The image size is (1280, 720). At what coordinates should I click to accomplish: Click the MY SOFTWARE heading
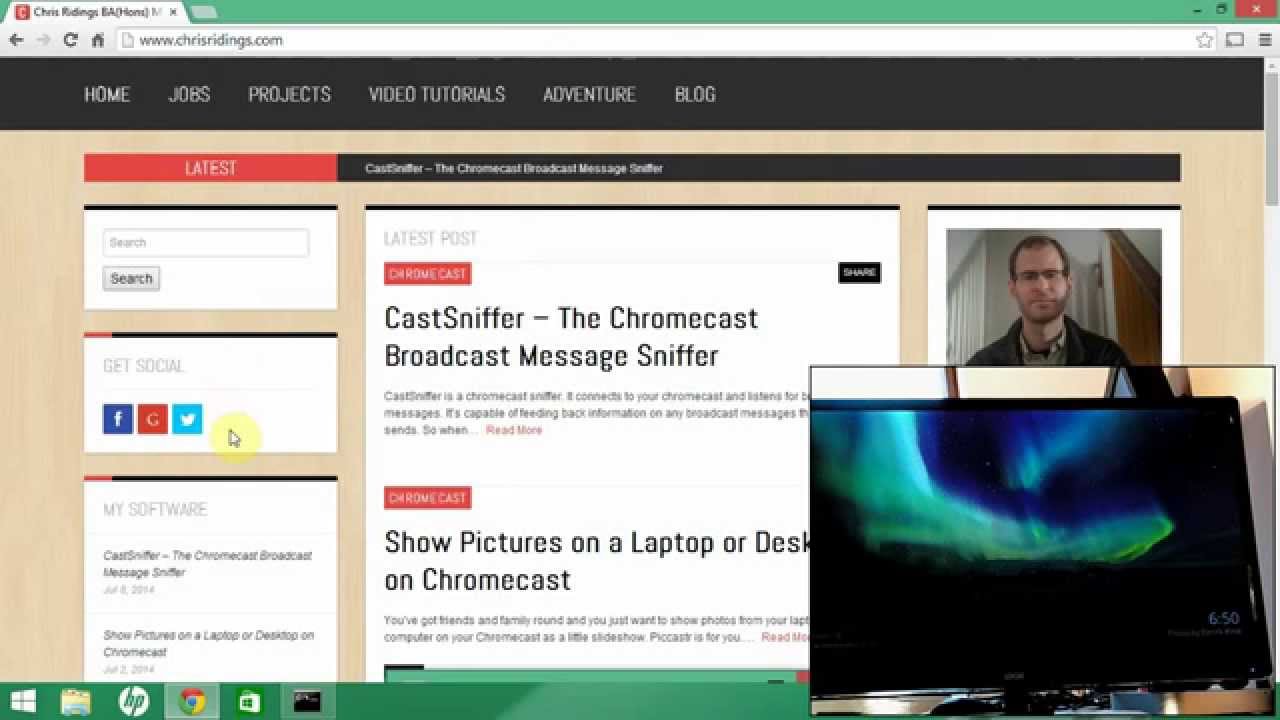pyautogui.click(x=155, y=509)
